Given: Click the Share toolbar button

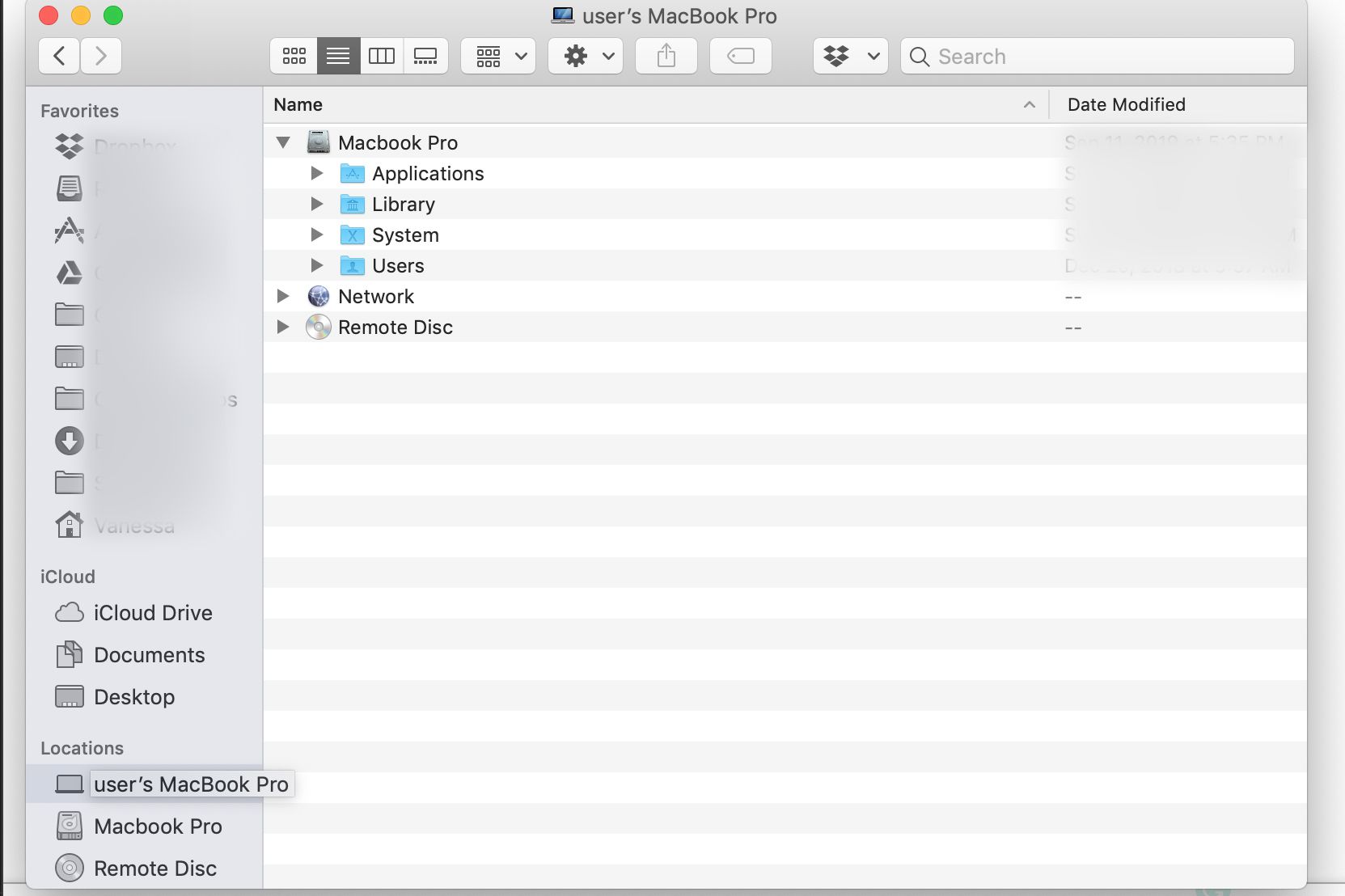Looking at the screenshot, I should pyautogui.click(x=666, y=56).
